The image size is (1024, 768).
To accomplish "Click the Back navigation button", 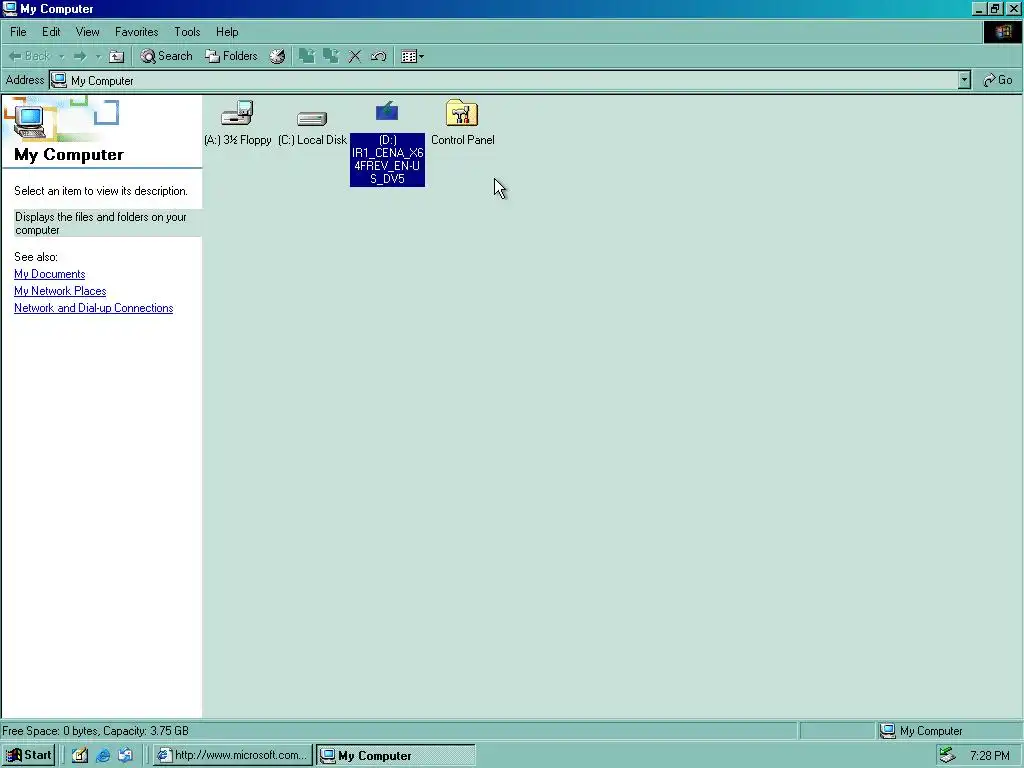I will click(x=29, y=56).
